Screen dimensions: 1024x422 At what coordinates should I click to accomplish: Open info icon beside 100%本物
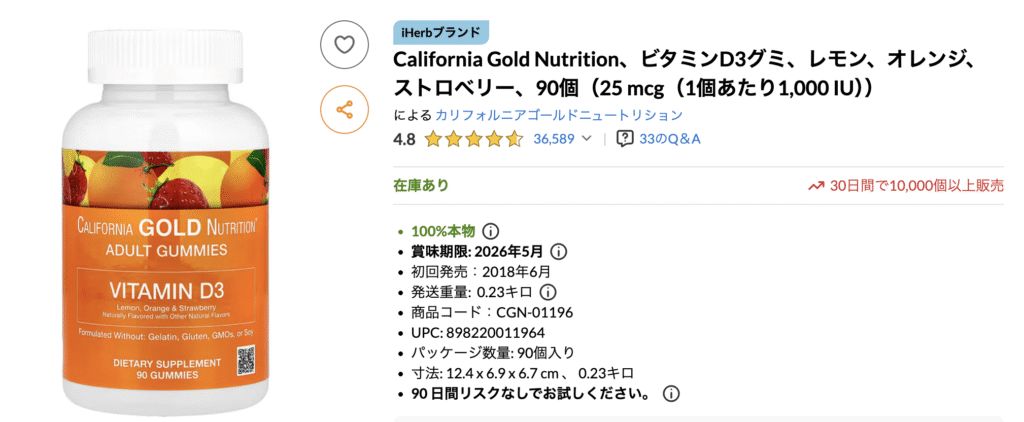(491, 230)
